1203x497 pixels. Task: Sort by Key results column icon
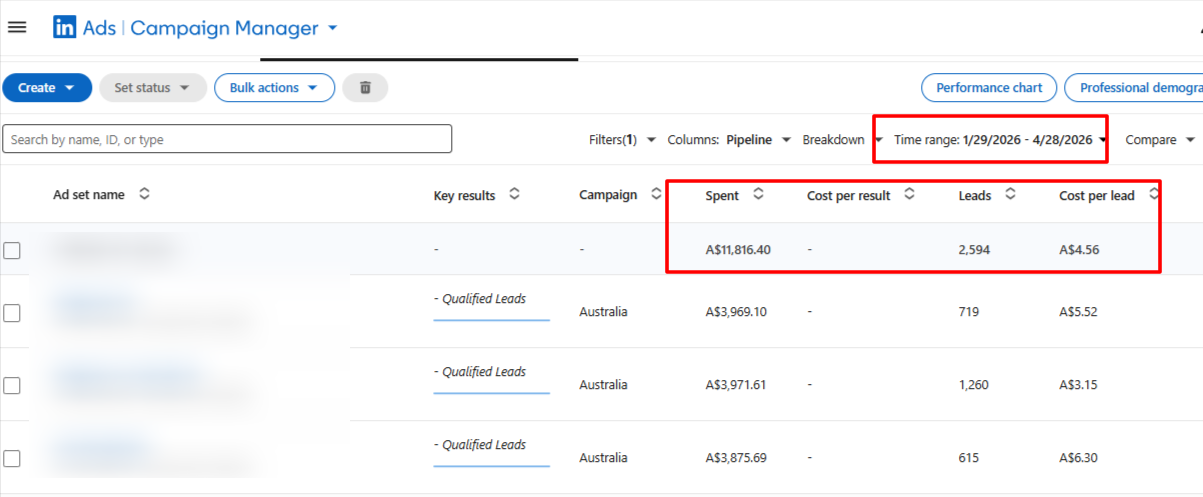pyautogui.click(x=514, y=194)
